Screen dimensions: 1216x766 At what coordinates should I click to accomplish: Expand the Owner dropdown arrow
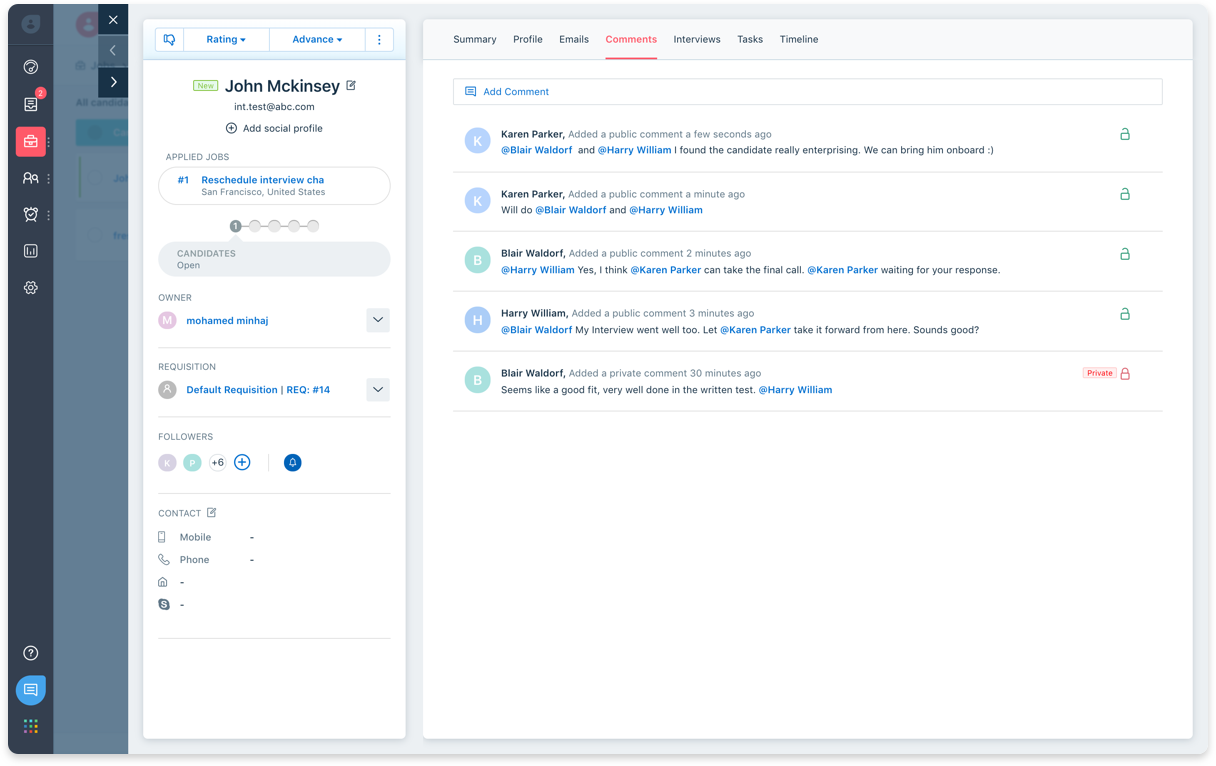(377, 321)
